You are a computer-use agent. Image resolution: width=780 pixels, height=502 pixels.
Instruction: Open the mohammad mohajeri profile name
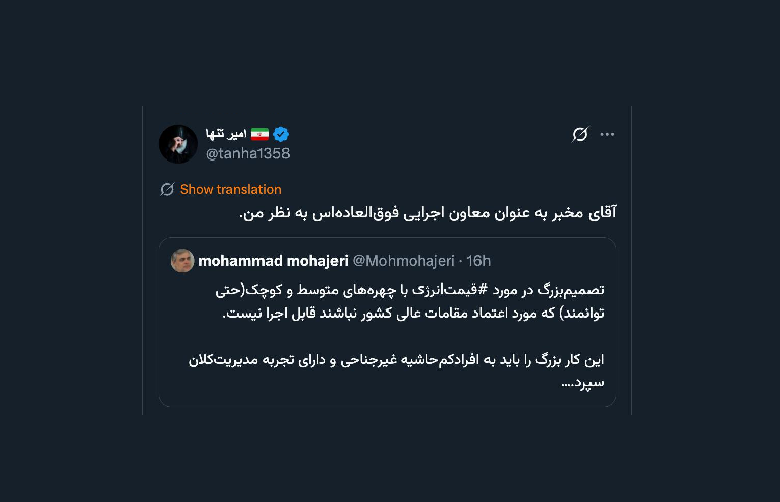273,261
